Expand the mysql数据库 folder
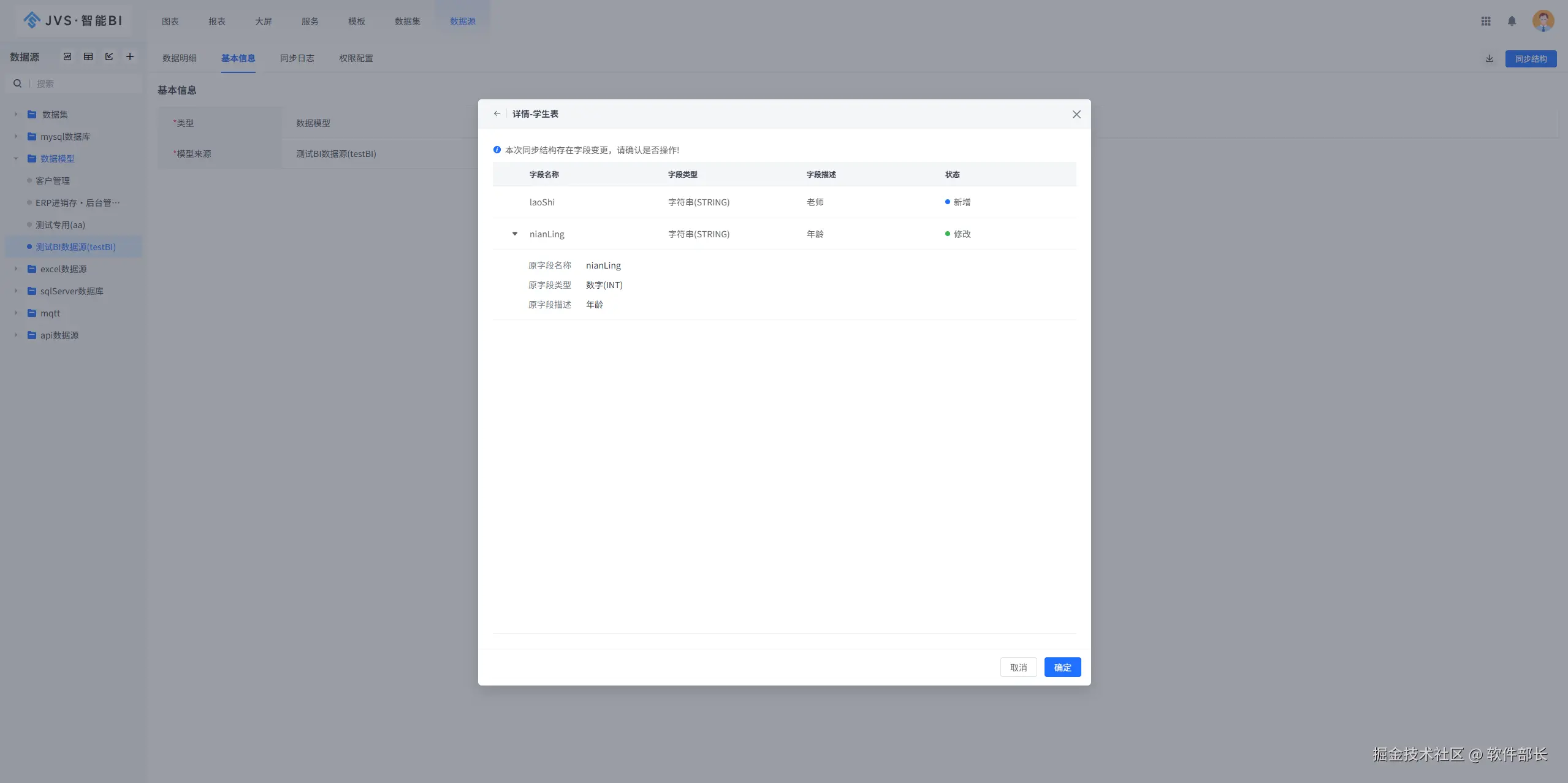Image resolution: width=1568 pixels, height=783 pixels. (16, 136)
